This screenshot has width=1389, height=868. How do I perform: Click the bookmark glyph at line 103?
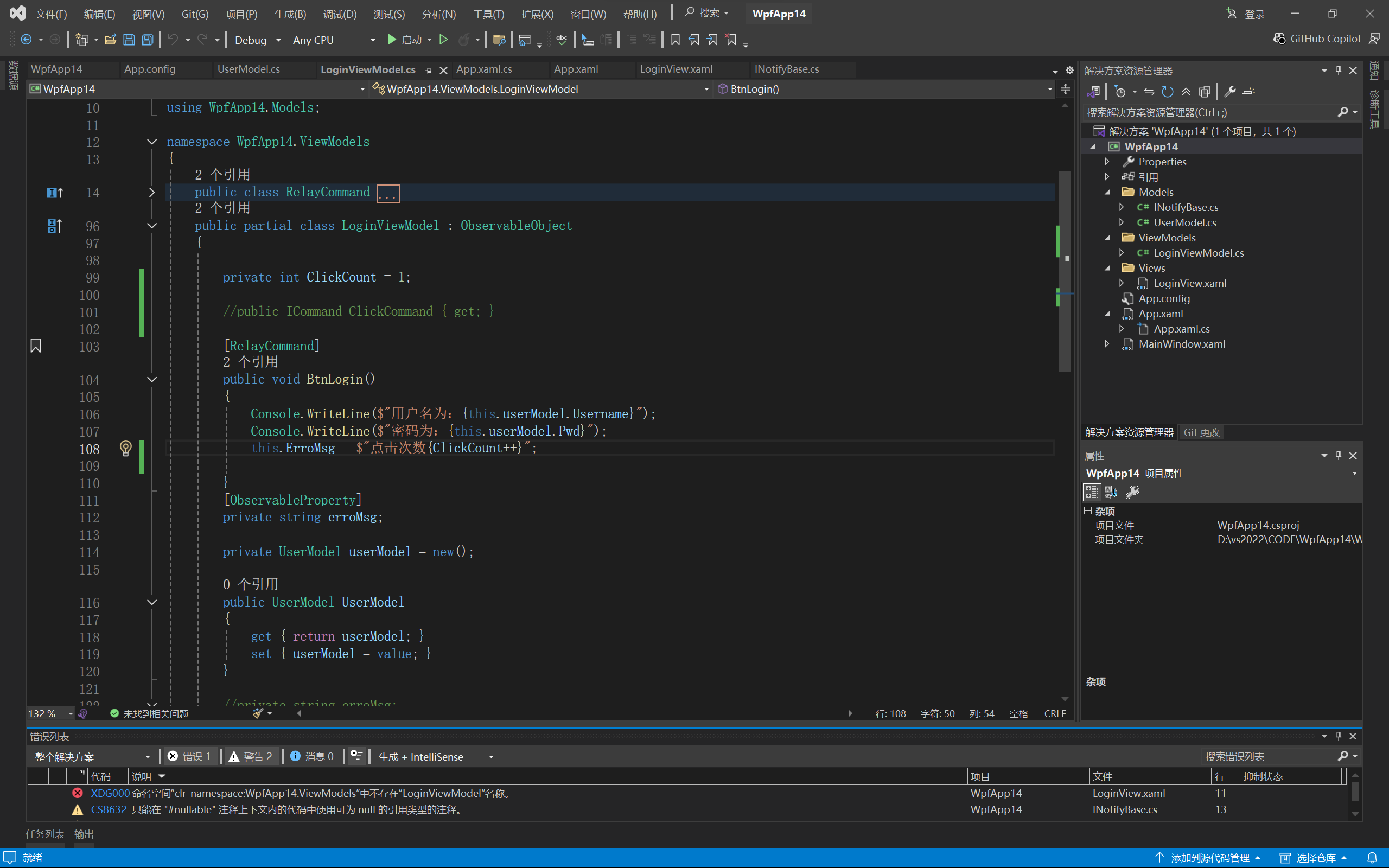36,346
